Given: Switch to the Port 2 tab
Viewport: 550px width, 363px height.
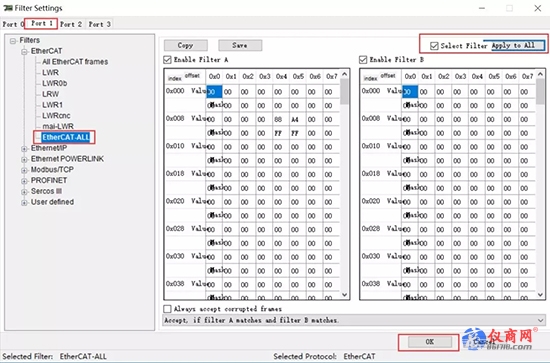Looking at the screenshot, I should pyautogui.click(x=71, y=24).
